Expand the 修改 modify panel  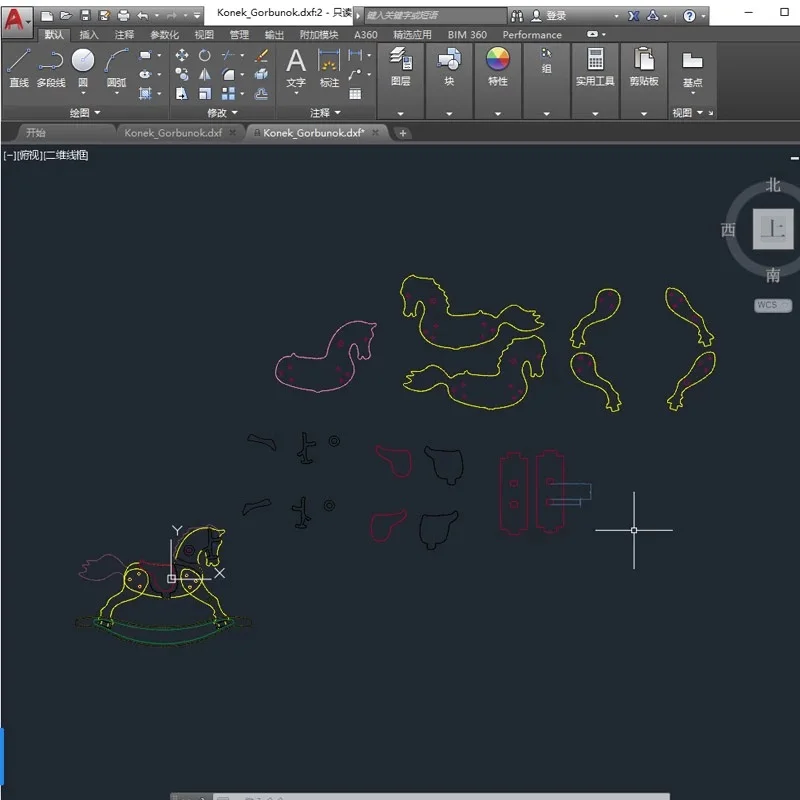[x=222, y=112]
